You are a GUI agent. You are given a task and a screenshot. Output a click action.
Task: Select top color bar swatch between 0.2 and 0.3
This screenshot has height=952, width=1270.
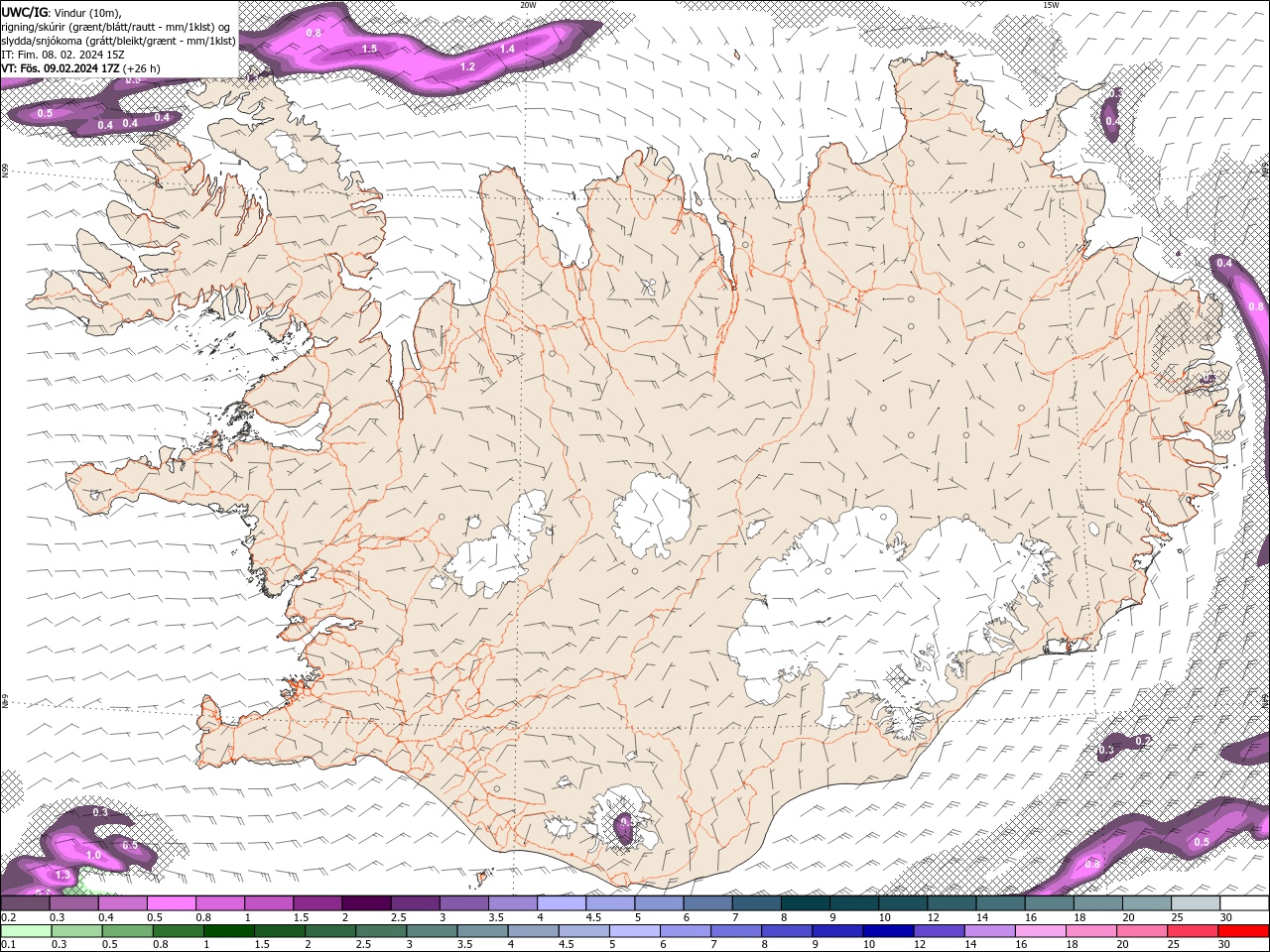[x=25, y=903]
